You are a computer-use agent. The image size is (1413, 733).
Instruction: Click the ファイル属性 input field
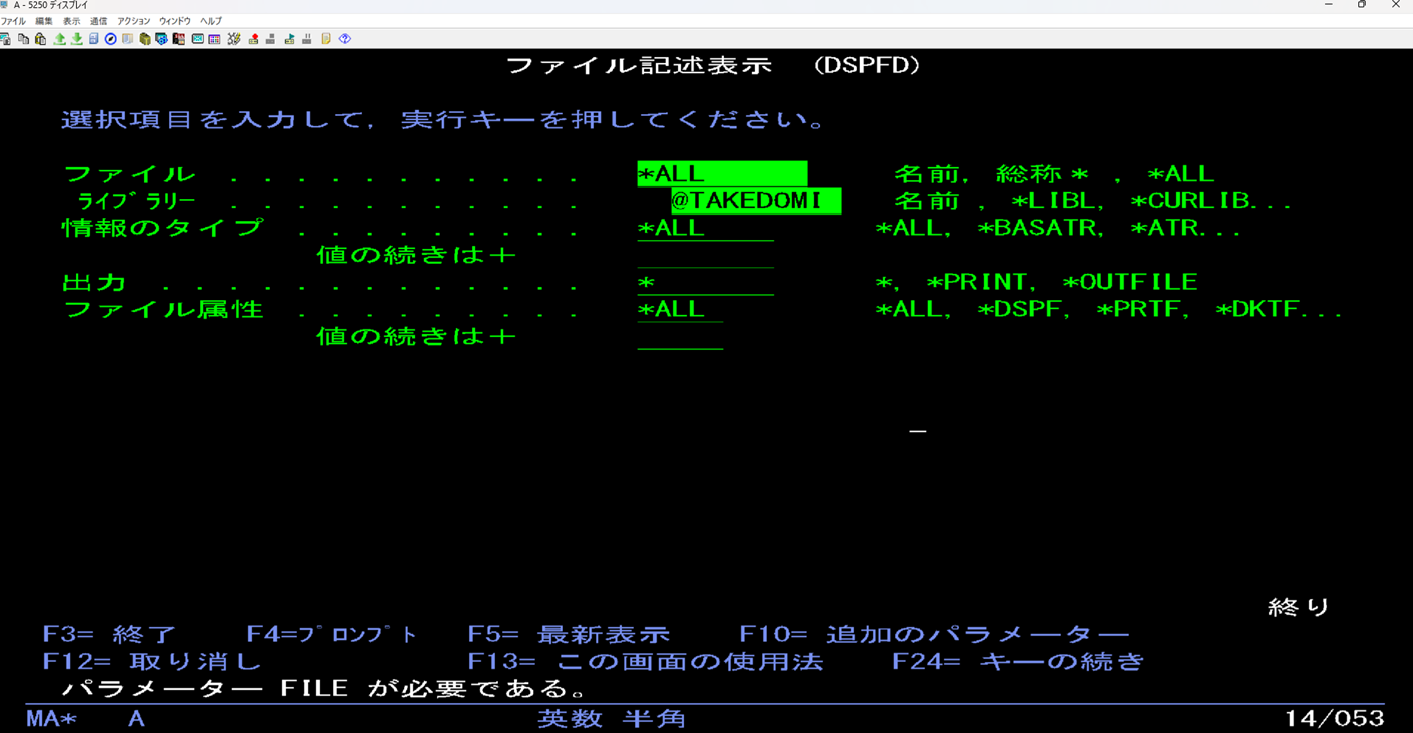(680, 309)
